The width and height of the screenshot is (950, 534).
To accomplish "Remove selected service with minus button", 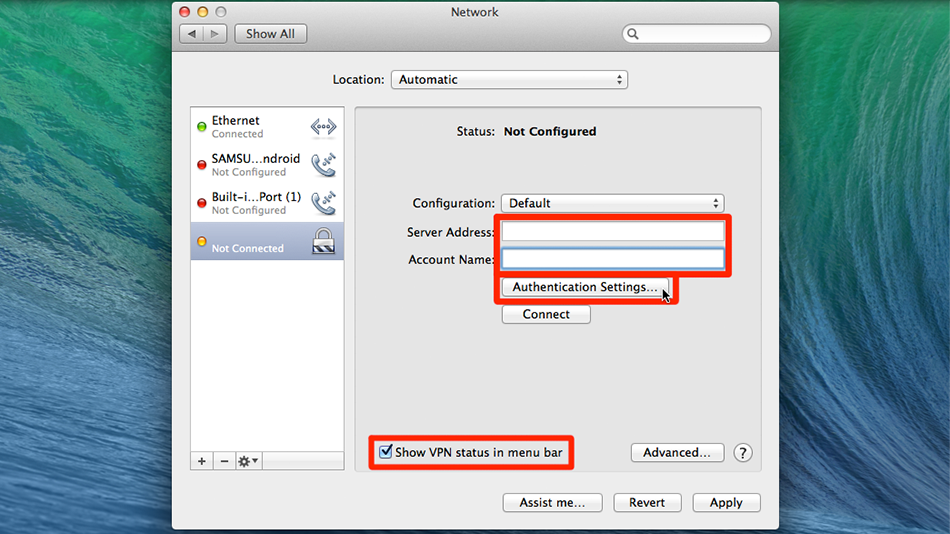I will click(224, 461).
